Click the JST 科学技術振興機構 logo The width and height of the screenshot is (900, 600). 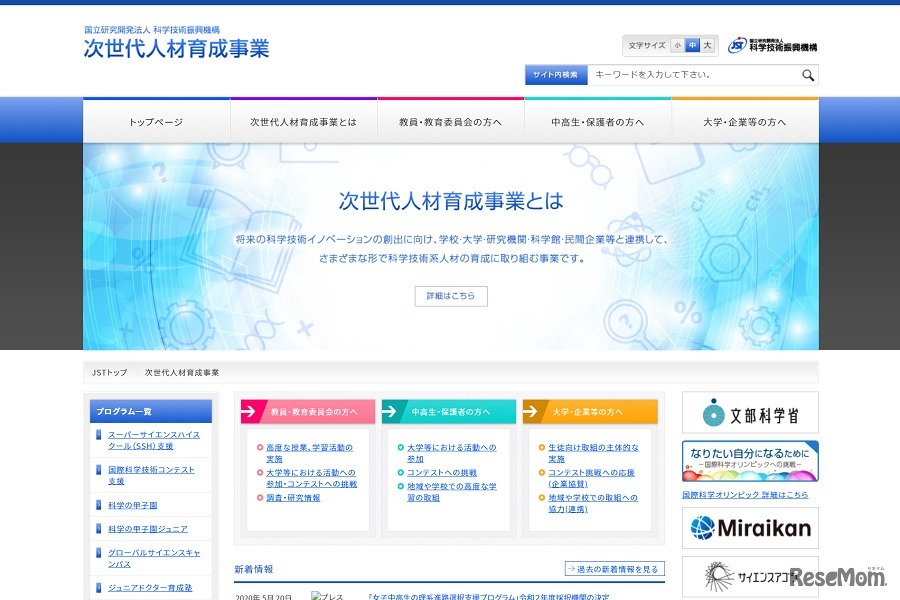coord(773,42)
